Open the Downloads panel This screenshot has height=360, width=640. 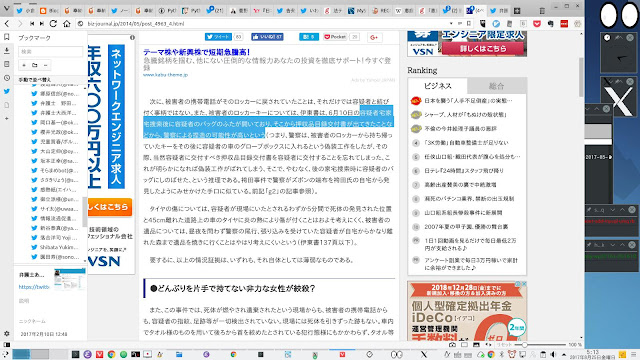(7, 51)
